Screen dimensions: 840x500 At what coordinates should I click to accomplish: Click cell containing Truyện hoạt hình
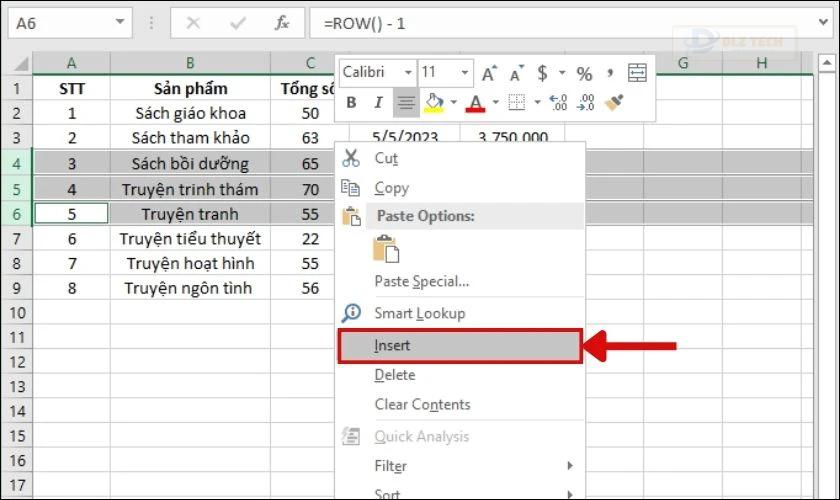click(190, 263)
